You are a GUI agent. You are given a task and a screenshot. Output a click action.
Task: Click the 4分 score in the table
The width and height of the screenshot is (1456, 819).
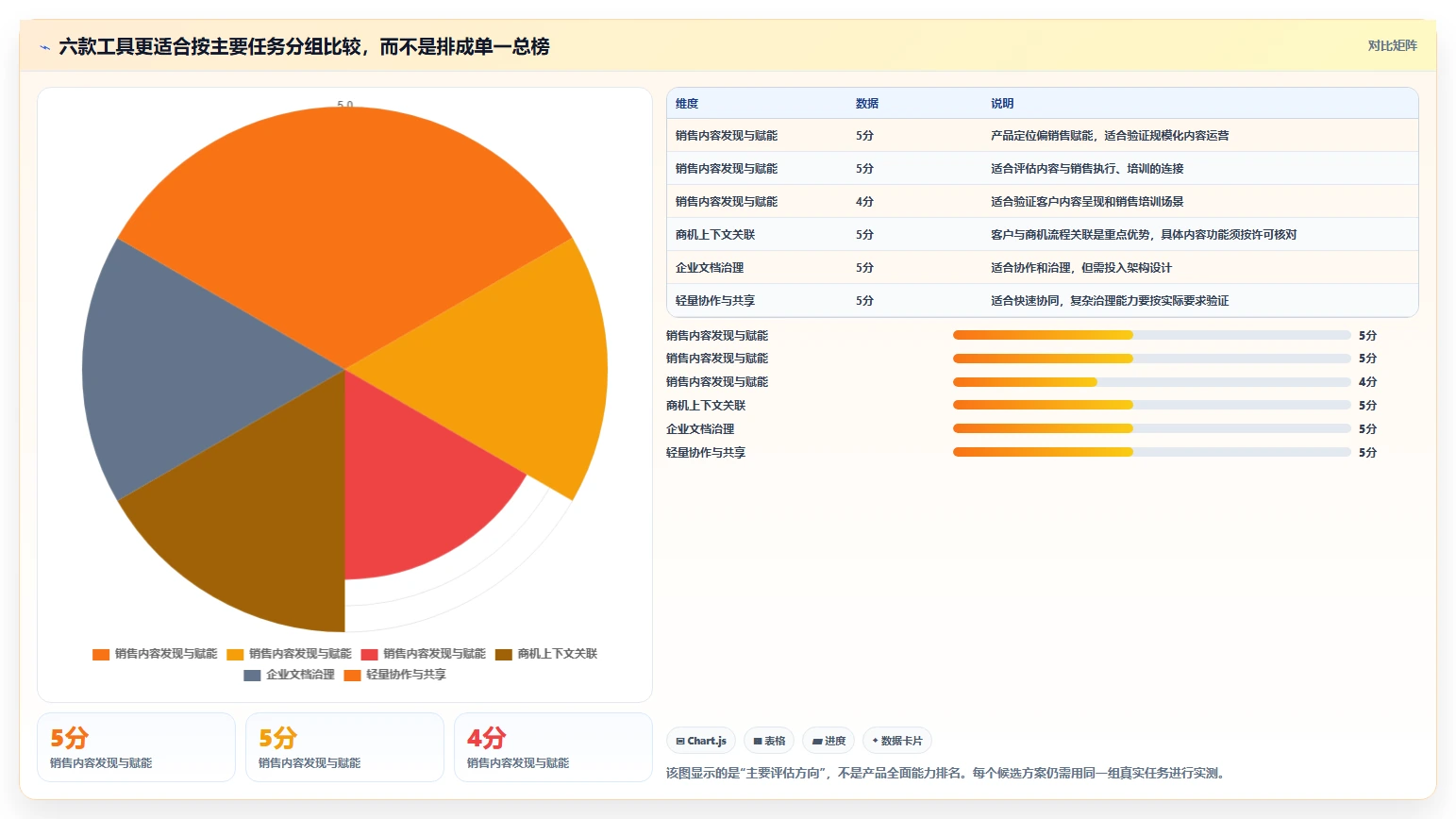click(864, 202)
